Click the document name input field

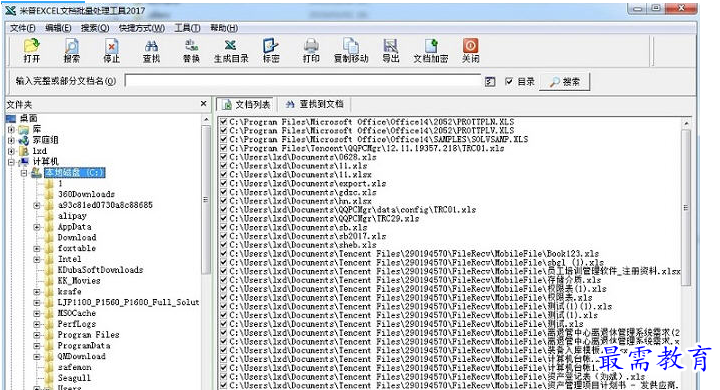click(x=303, y=81)
